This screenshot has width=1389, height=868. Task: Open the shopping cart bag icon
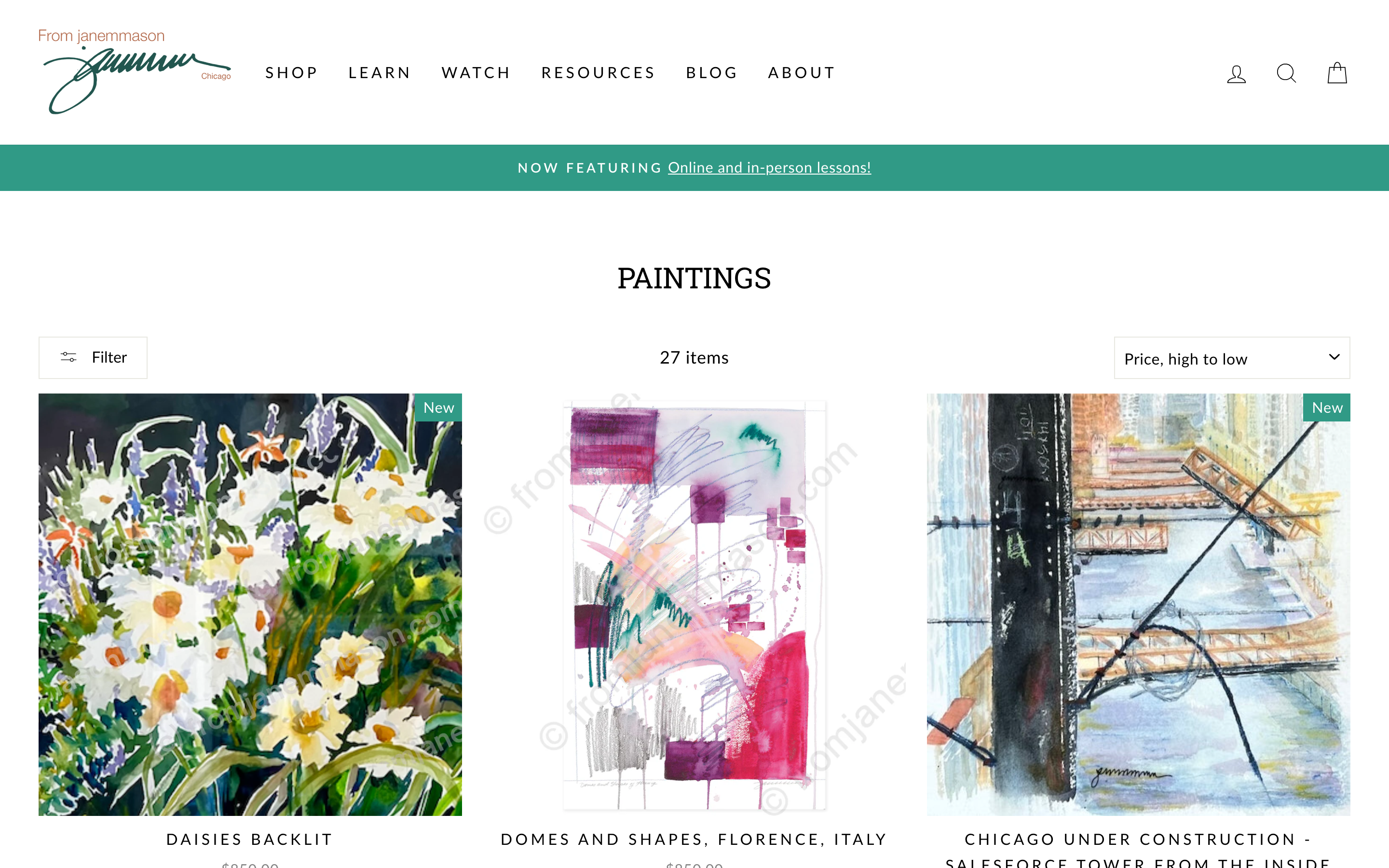(1337, 73)
